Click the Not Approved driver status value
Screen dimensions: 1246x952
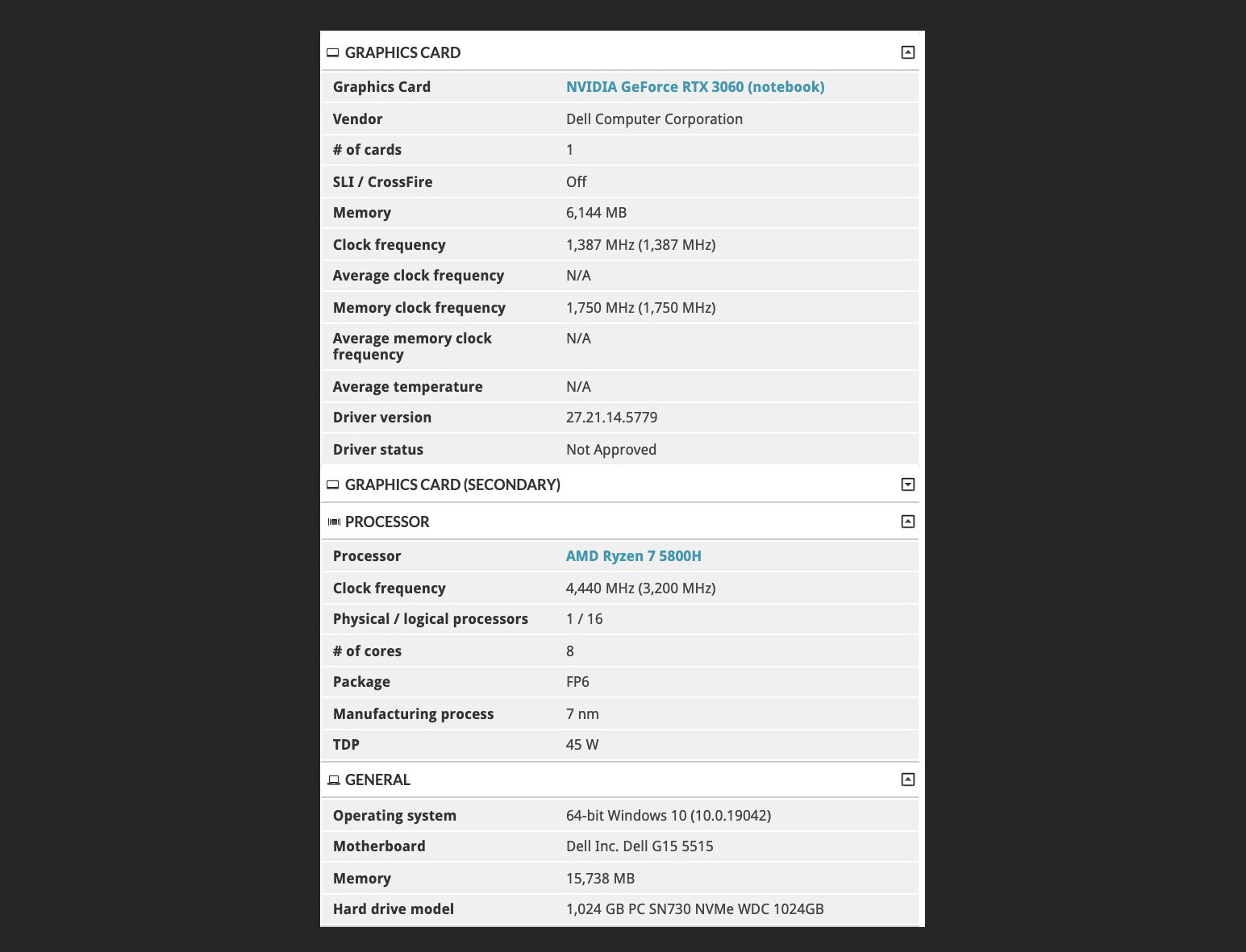(x=610, y=450)
